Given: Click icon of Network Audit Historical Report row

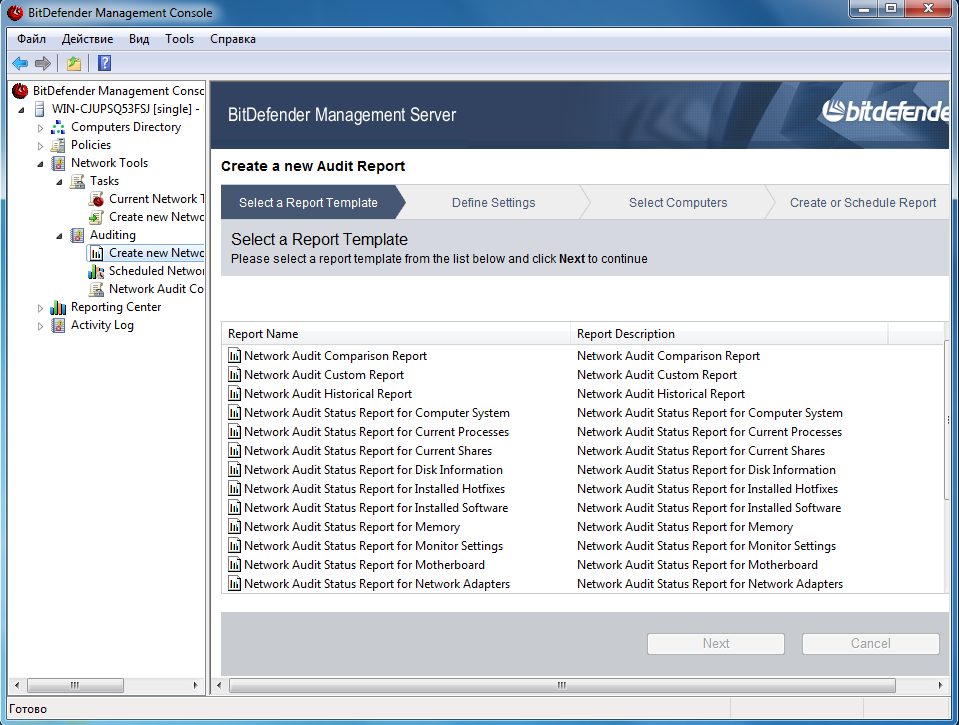Looking at the screenshot, I should coord(234,393).
